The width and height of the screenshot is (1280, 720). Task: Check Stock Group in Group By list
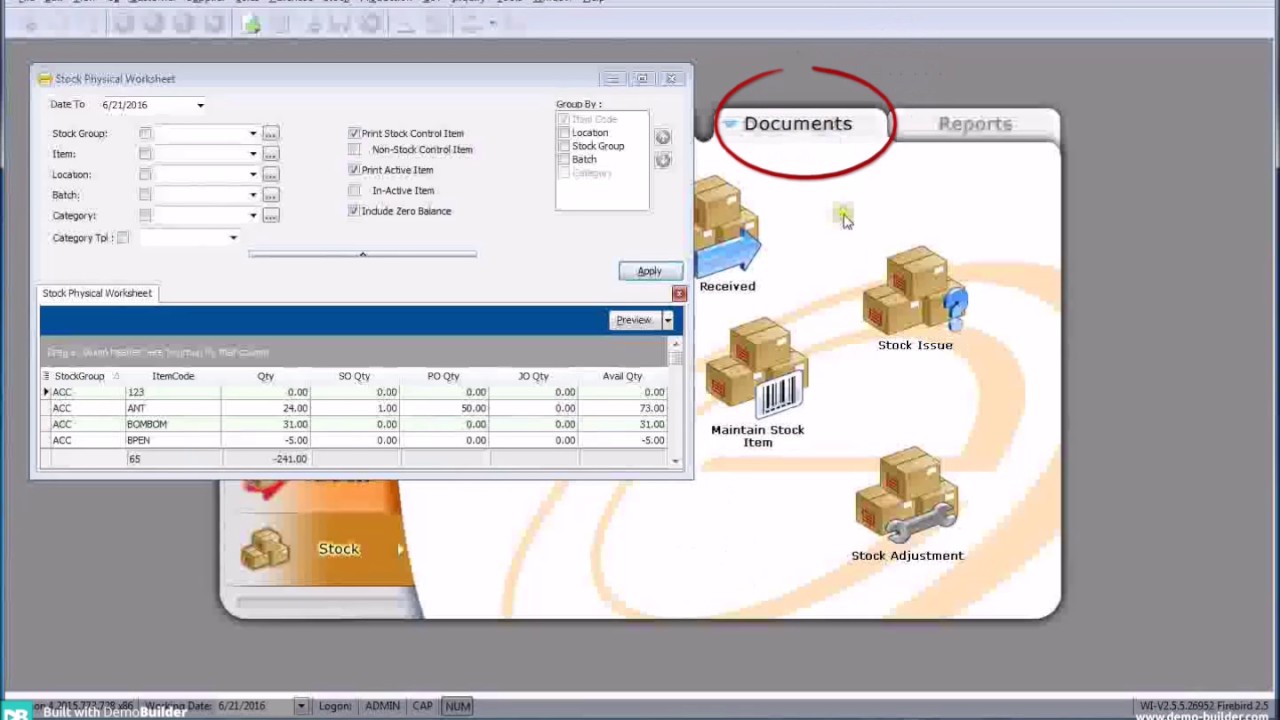(x=565, y=146)
